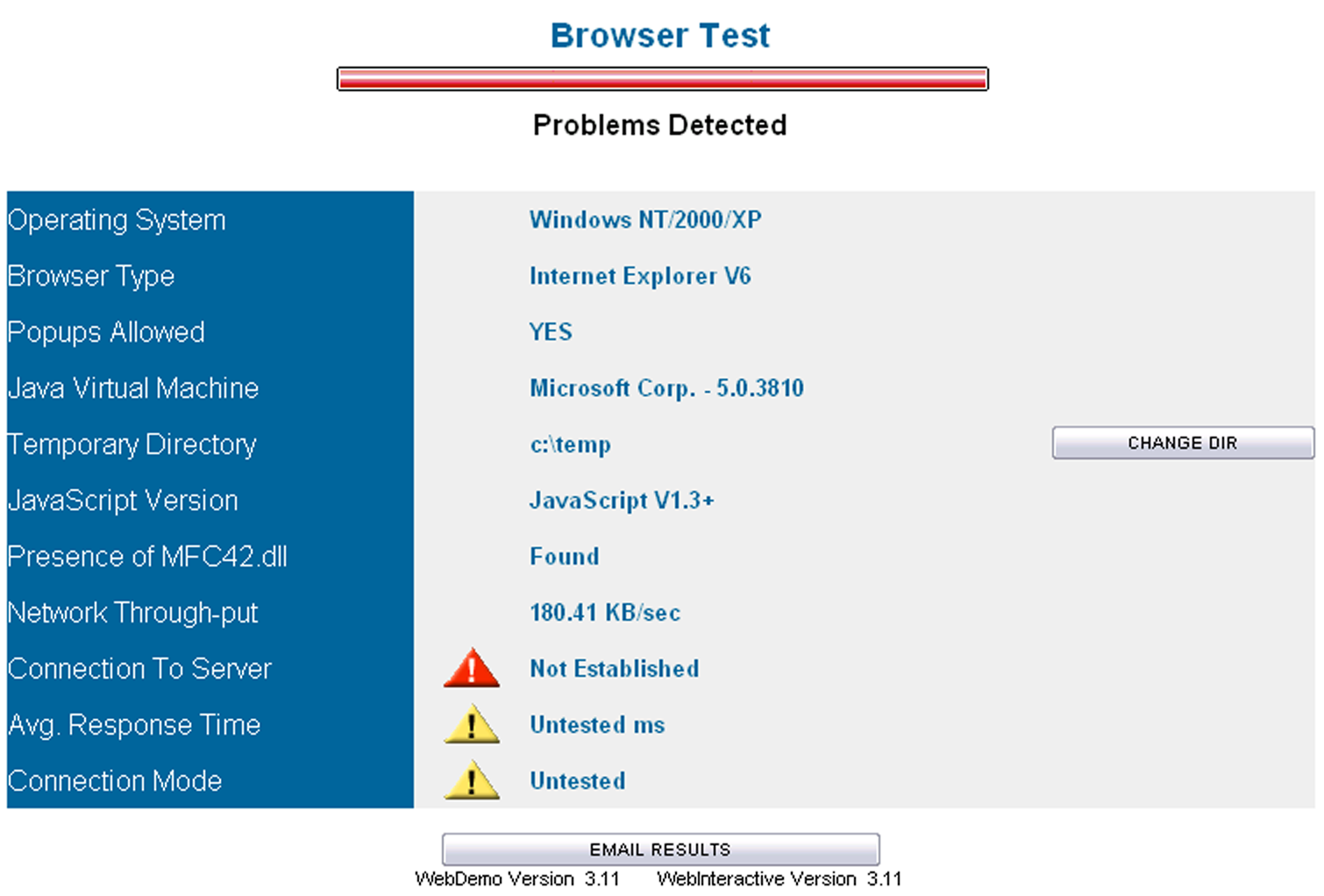
Task: Click the Windows NT/2000/XP value
Action: coord(645,220)
